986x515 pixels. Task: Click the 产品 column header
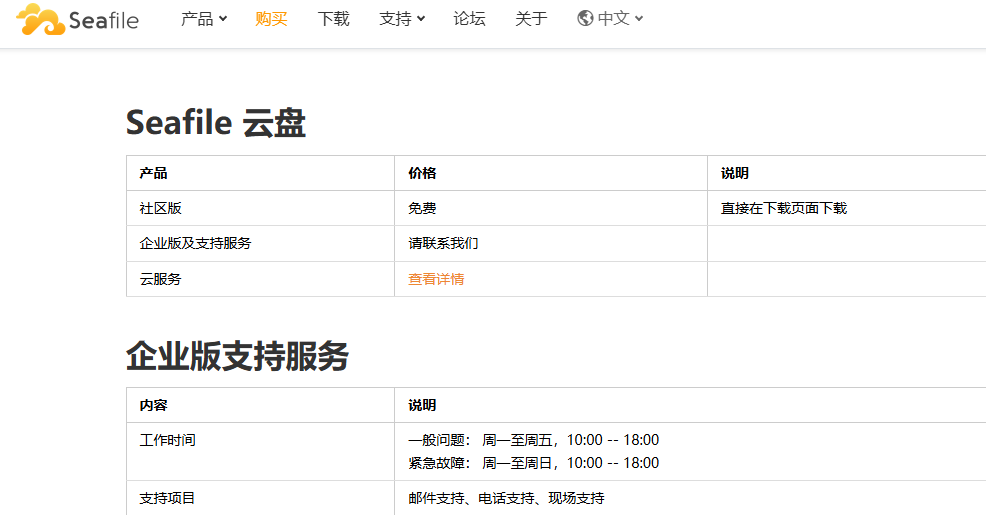260,173
